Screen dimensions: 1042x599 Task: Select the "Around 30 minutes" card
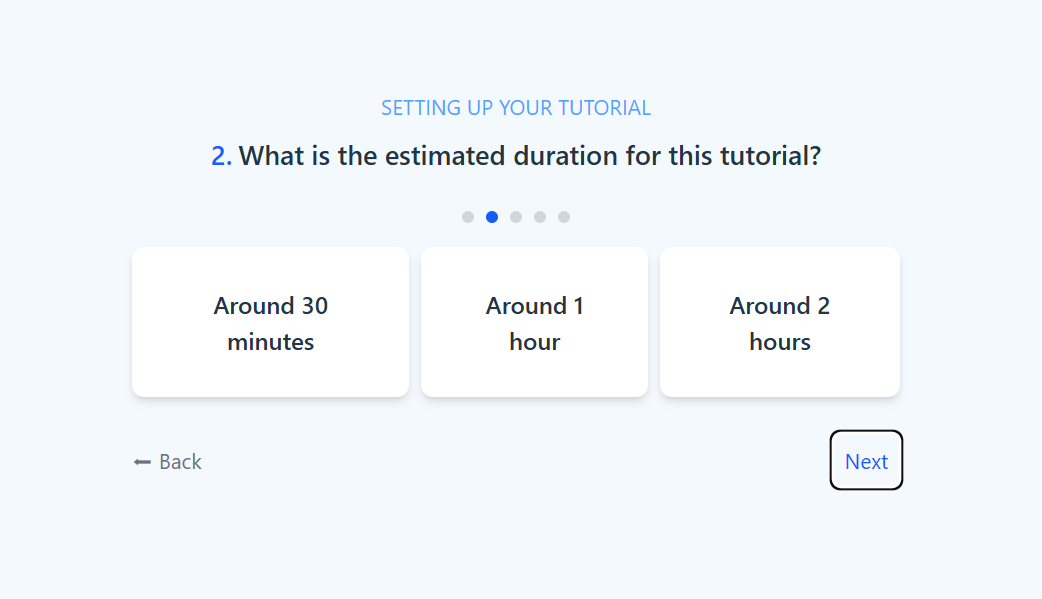[x=270, y=322]
